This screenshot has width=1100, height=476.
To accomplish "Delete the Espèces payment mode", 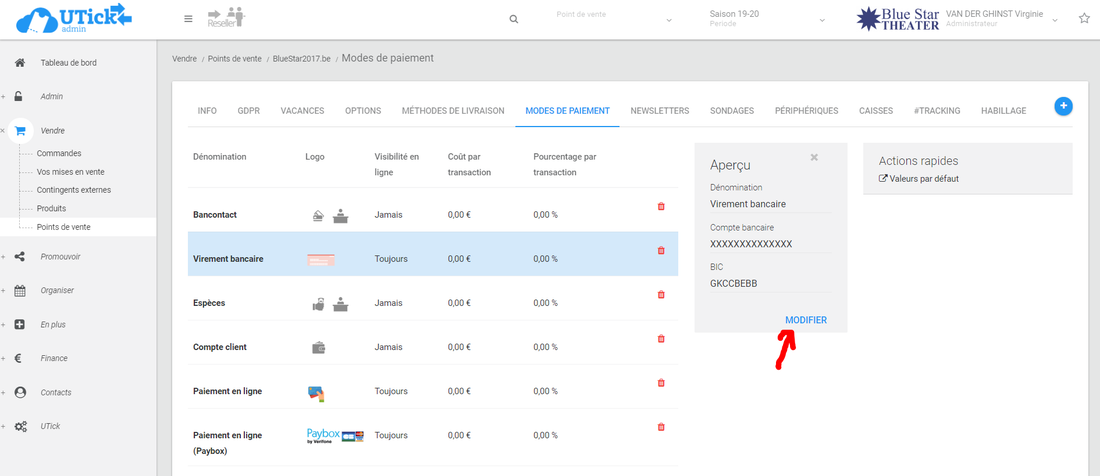I will [660, 294].
